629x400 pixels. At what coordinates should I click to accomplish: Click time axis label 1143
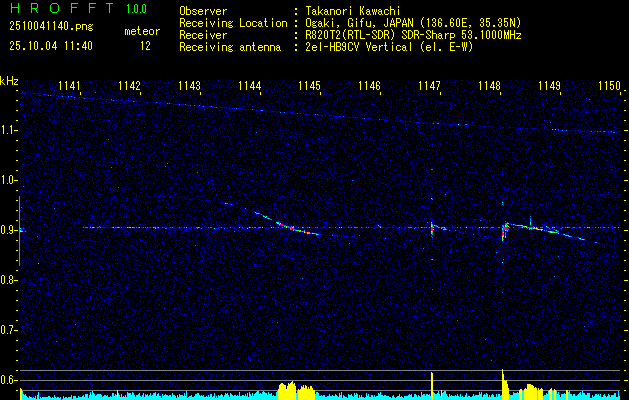pos(189,85)
